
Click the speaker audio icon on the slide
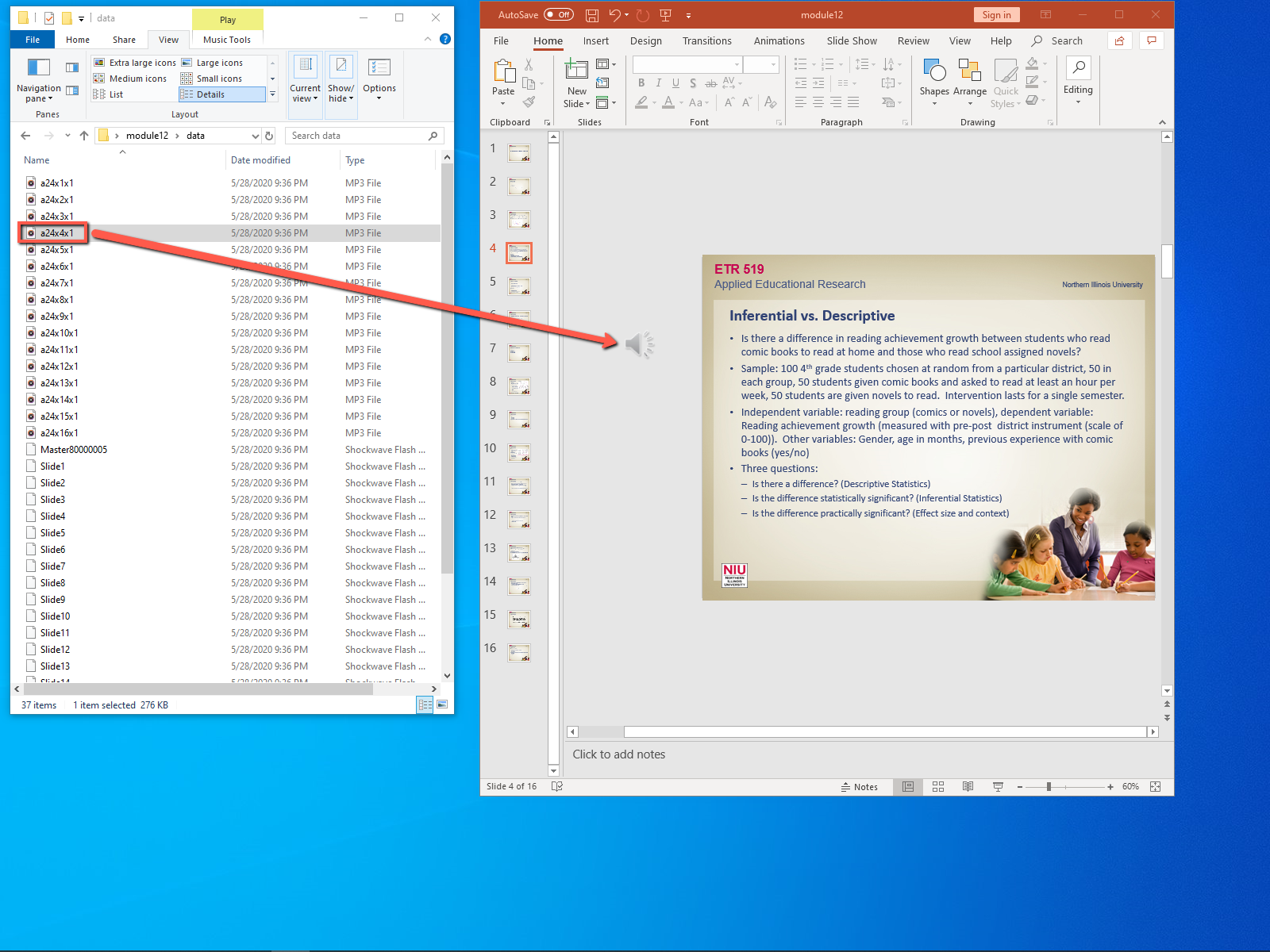pyautogui.click(x=639, y=344)
